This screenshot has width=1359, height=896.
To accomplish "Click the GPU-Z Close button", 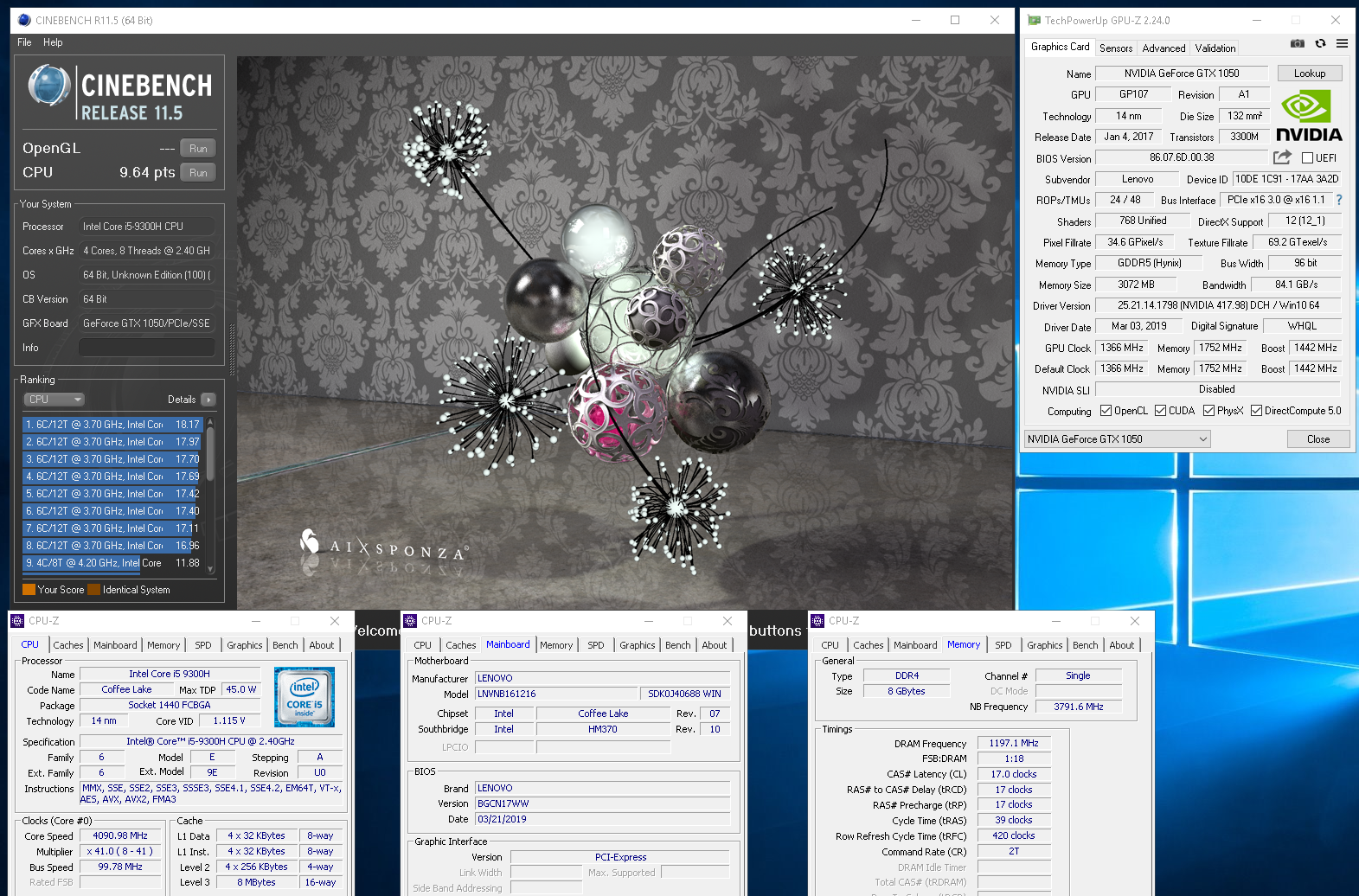I will click(x=1317, y=439).
